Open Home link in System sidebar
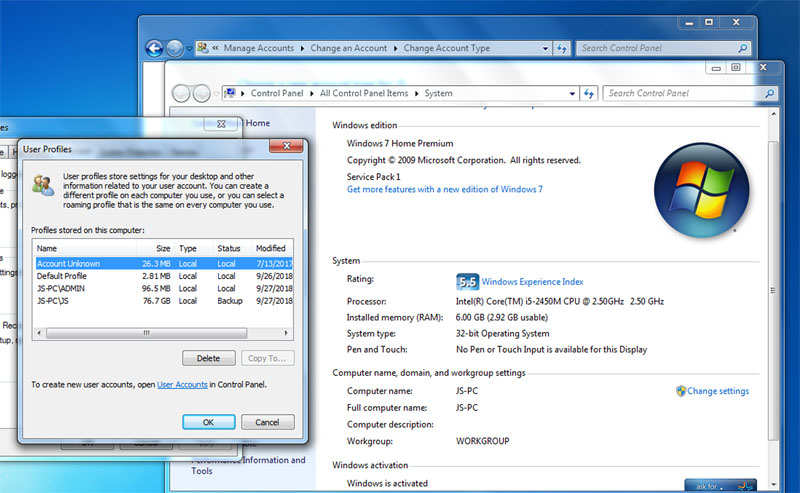The width and height of the screenshot is (800, 493). [x=258, y=123]
